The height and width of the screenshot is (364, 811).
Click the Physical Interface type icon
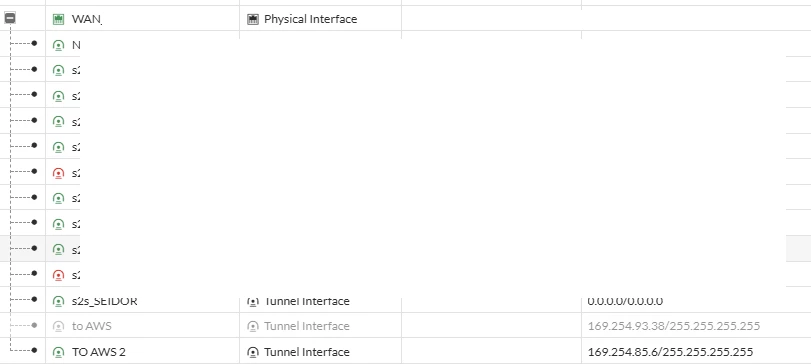pyautogui.click(x=252, y=19)
